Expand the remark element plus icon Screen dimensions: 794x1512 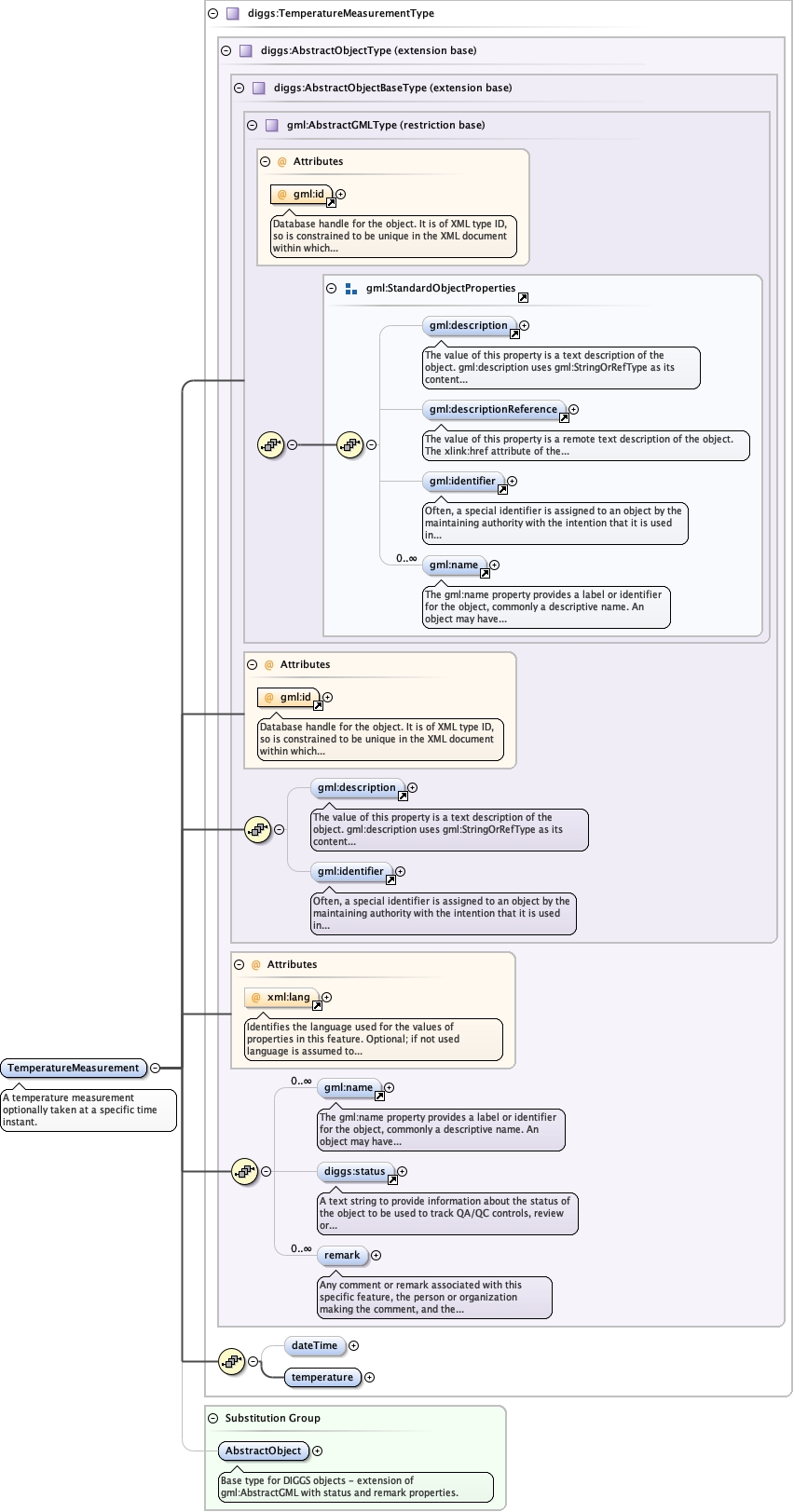(x=376, y=1256)
